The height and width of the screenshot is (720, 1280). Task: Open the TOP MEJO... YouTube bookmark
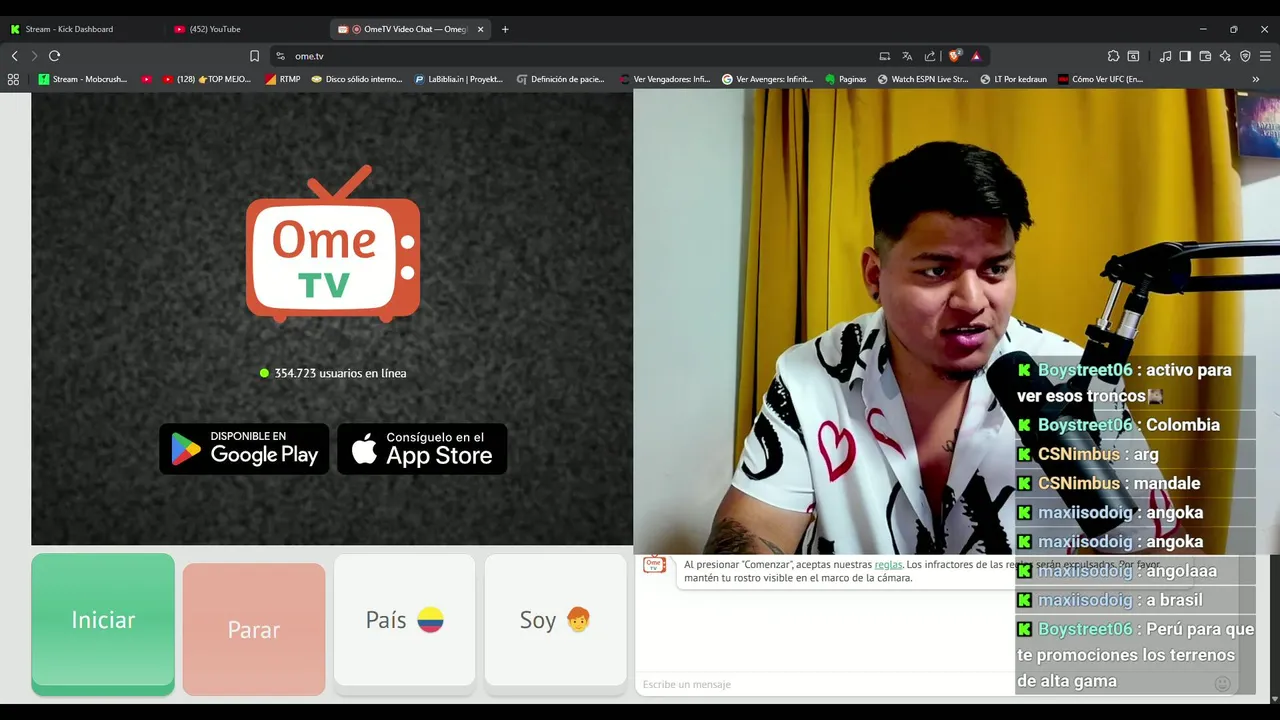(207, 79)
